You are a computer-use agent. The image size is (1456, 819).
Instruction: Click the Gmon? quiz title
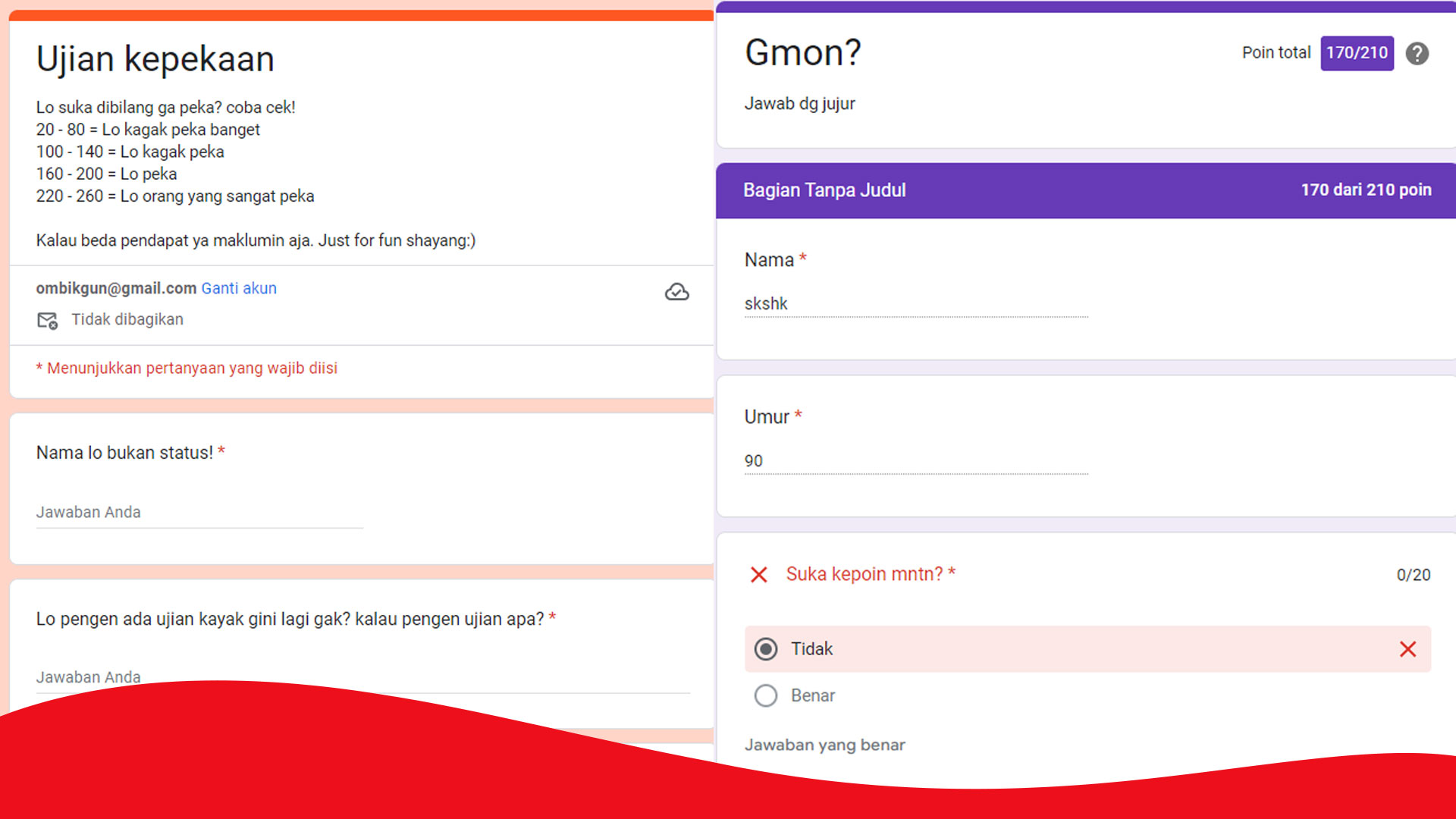click(802, 53)
